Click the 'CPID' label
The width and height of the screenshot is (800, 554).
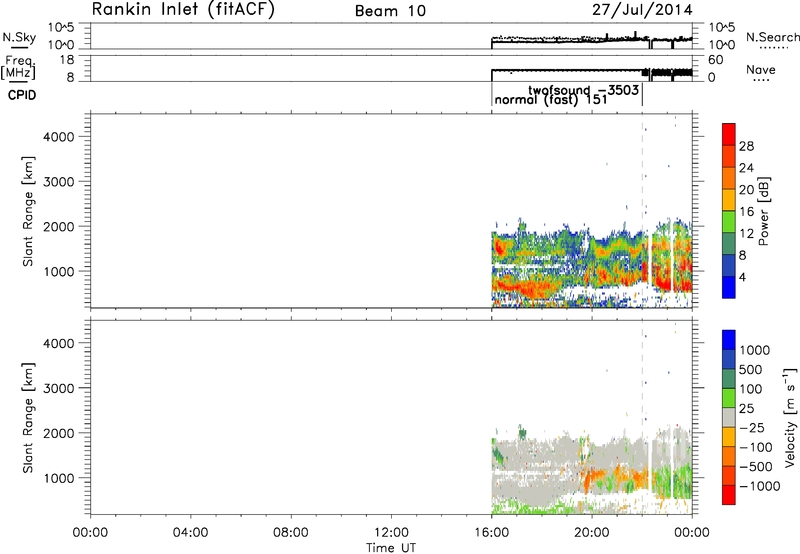[x=22, y=95]
